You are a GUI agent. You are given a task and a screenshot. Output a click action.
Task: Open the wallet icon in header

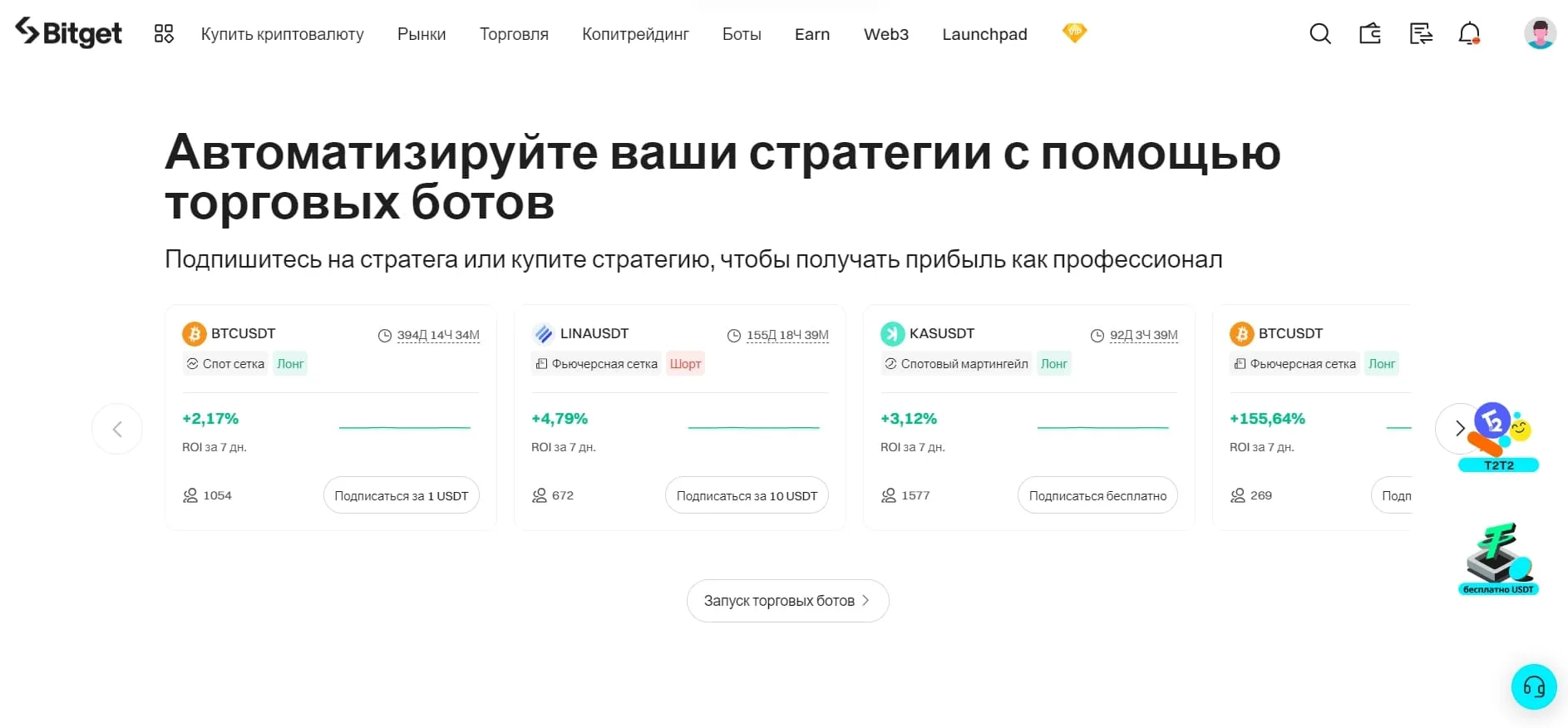[1370, 34]
